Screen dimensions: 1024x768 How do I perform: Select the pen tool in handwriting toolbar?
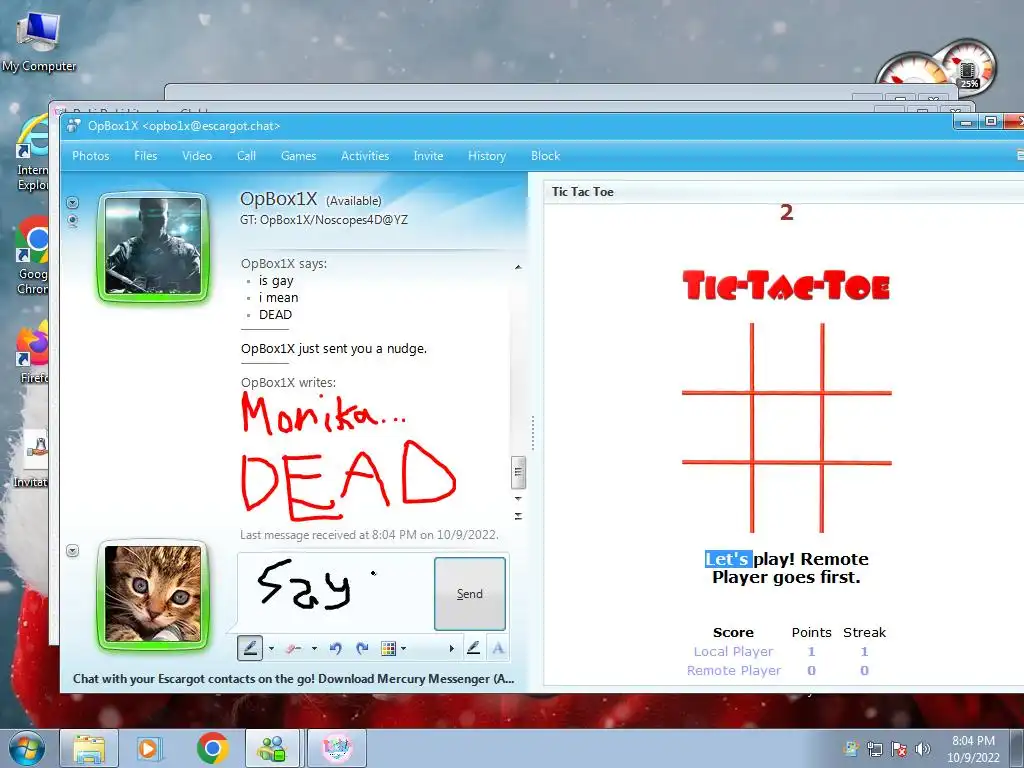250,648
